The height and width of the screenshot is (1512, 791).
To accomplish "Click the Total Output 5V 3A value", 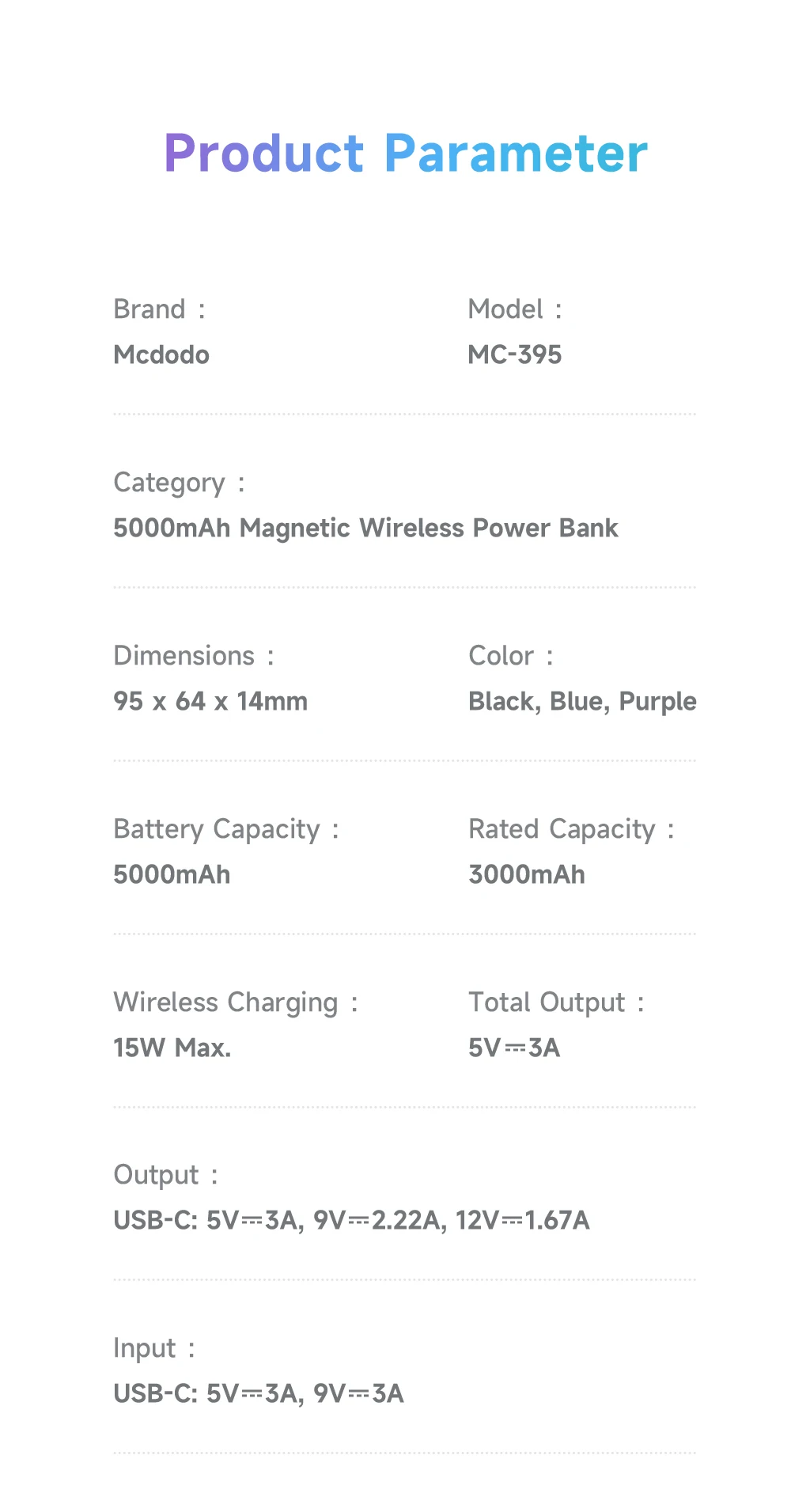I will click(x=514, y=1048).
